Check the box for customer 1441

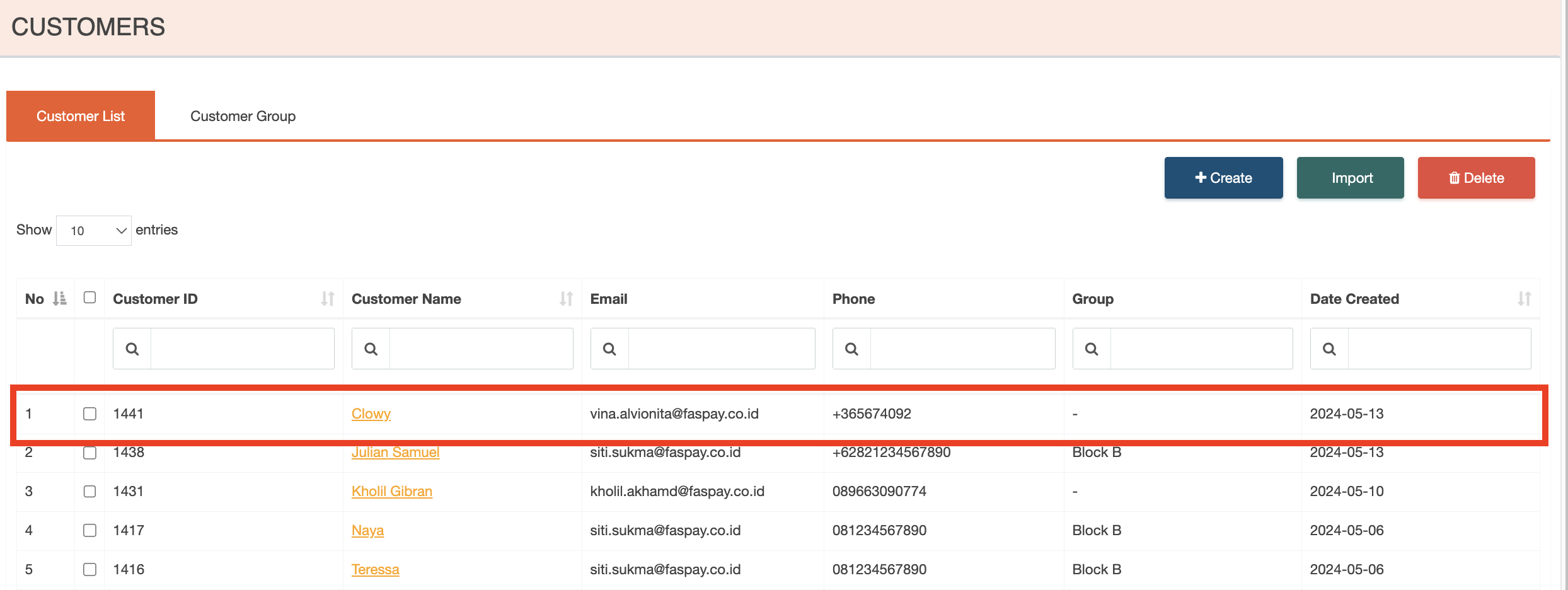click(89, 414)
